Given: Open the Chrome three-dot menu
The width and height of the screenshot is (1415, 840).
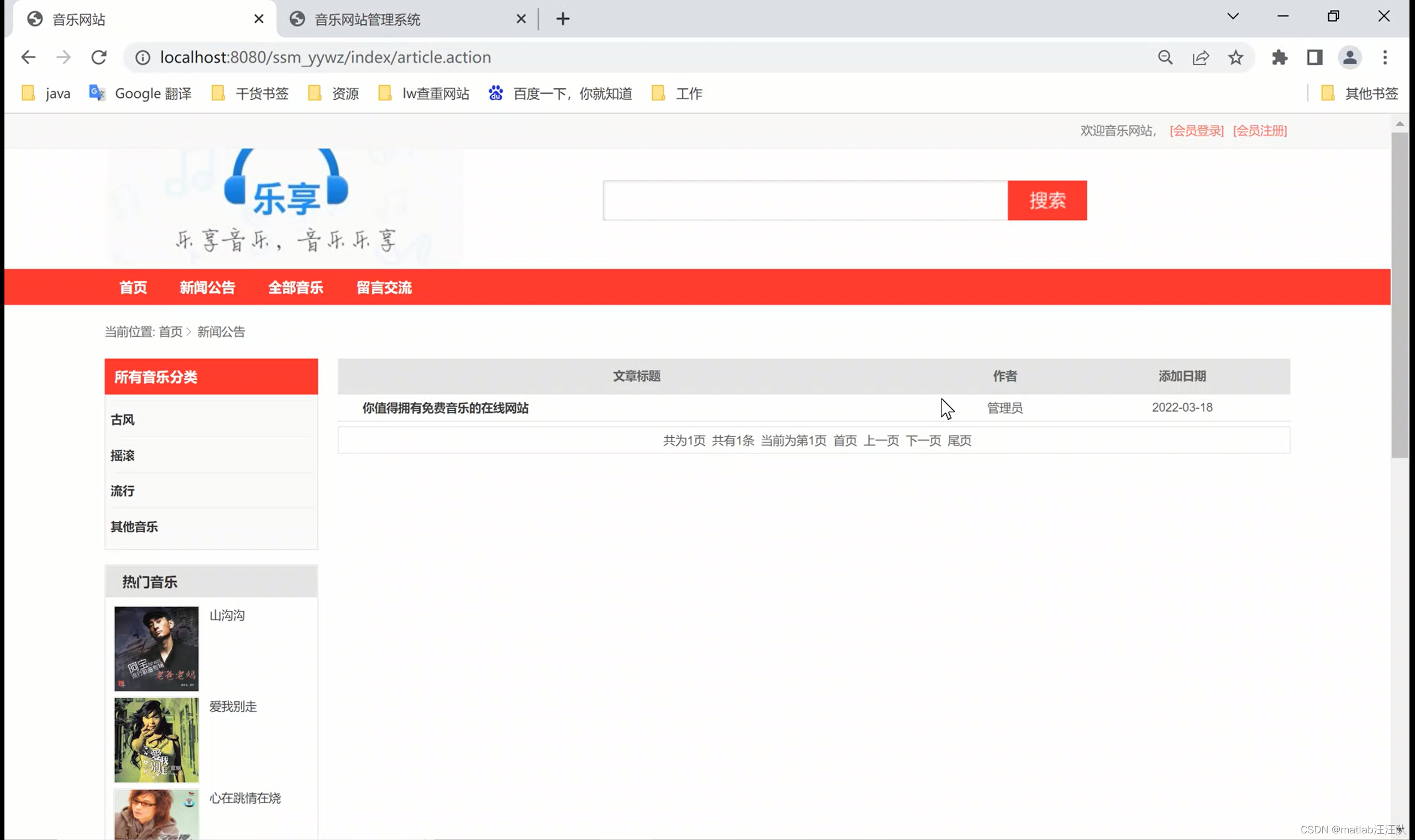Looking at the screenshot, I should pyautogui.click(x=1385, y=57).
